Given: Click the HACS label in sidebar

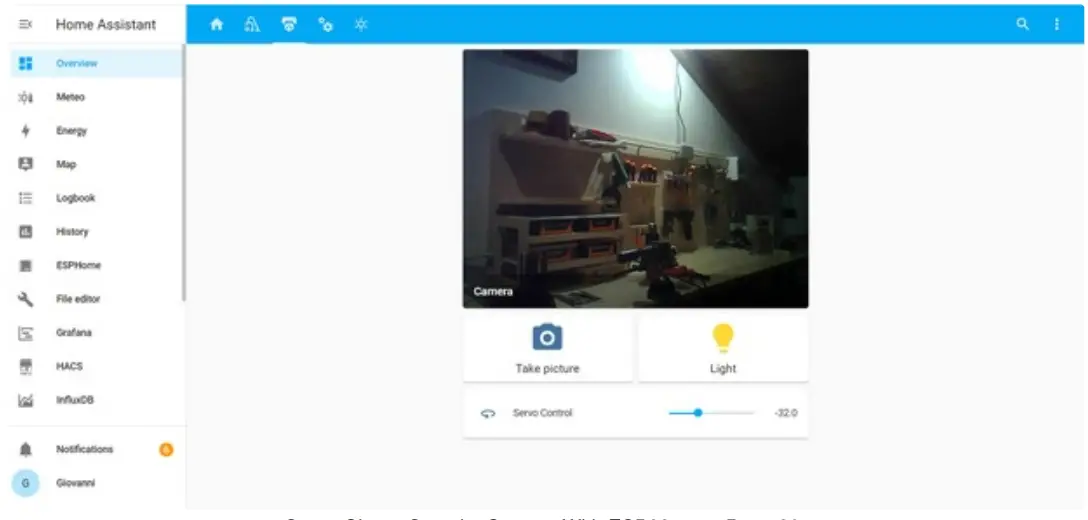Looking at the screenshot, I should 69,367.
